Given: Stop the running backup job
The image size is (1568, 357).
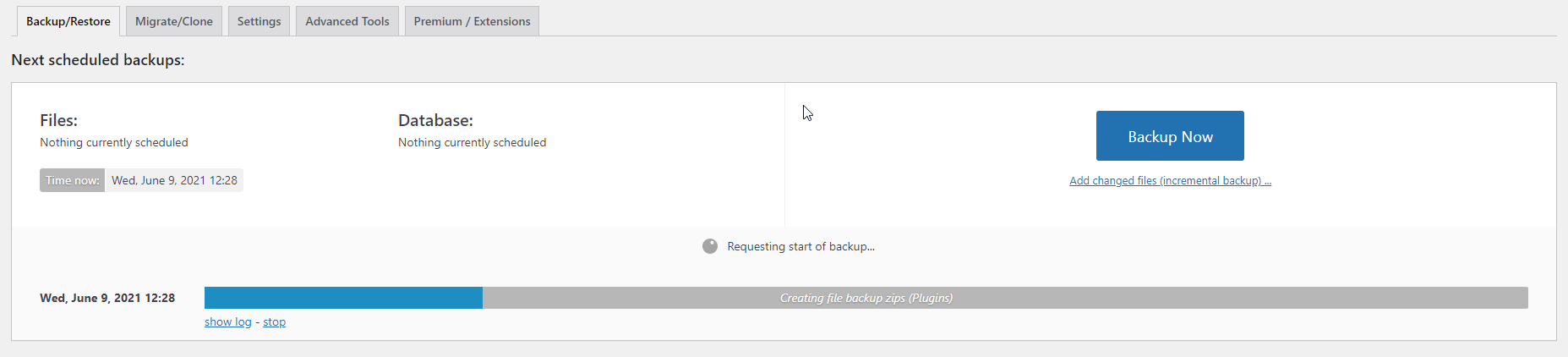Looking at the screenshot, I should tap(274, 321).
